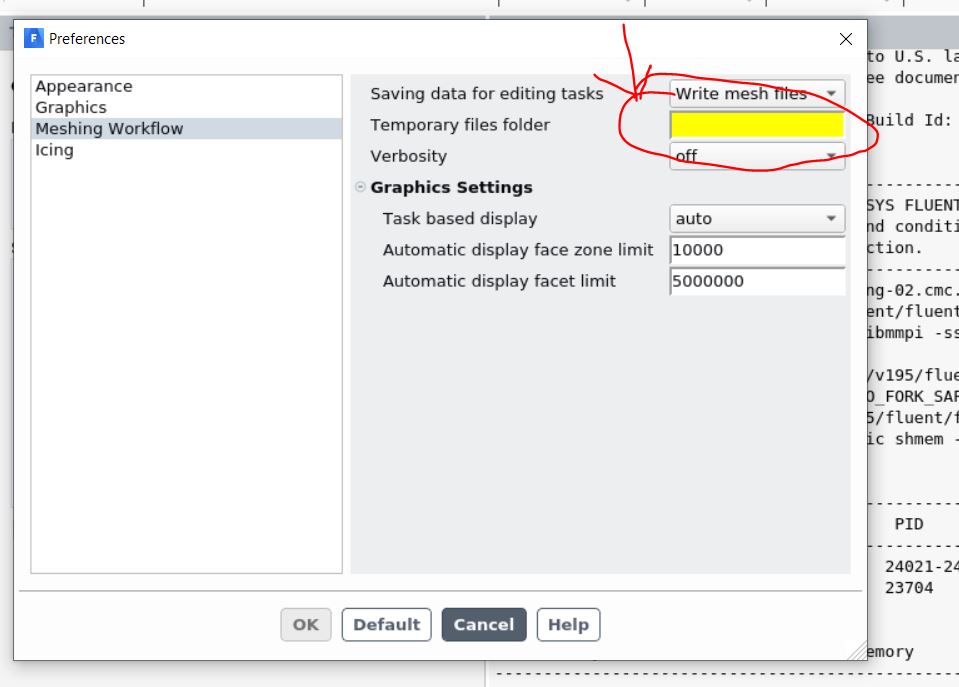Reset preferences with the Default button
The height and width of the screenshot is (687, 959).
[x=386, y=625]
